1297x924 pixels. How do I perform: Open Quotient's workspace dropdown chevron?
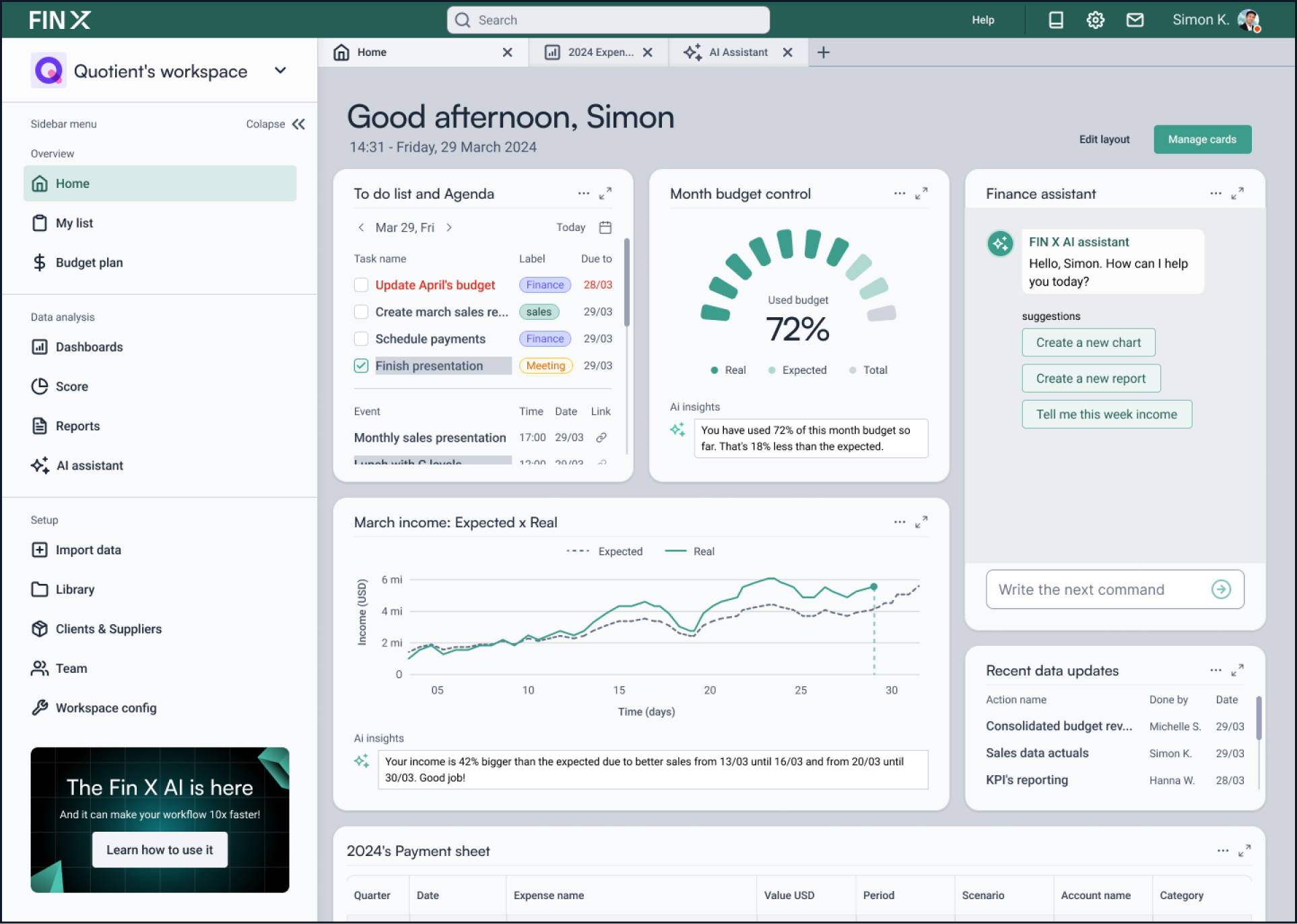click(x=281, y=71)
